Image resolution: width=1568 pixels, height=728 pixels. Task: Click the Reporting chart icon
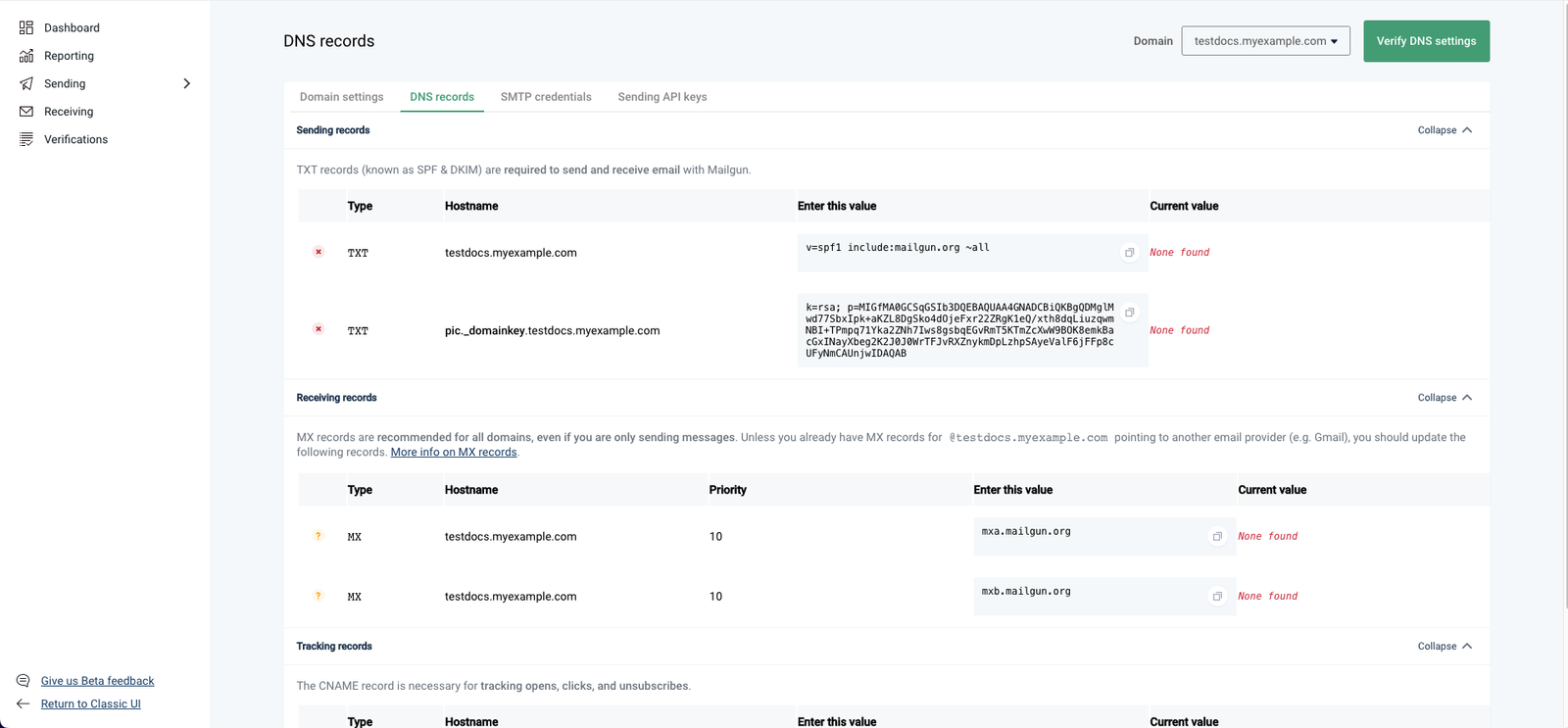(x=26, y=56)
